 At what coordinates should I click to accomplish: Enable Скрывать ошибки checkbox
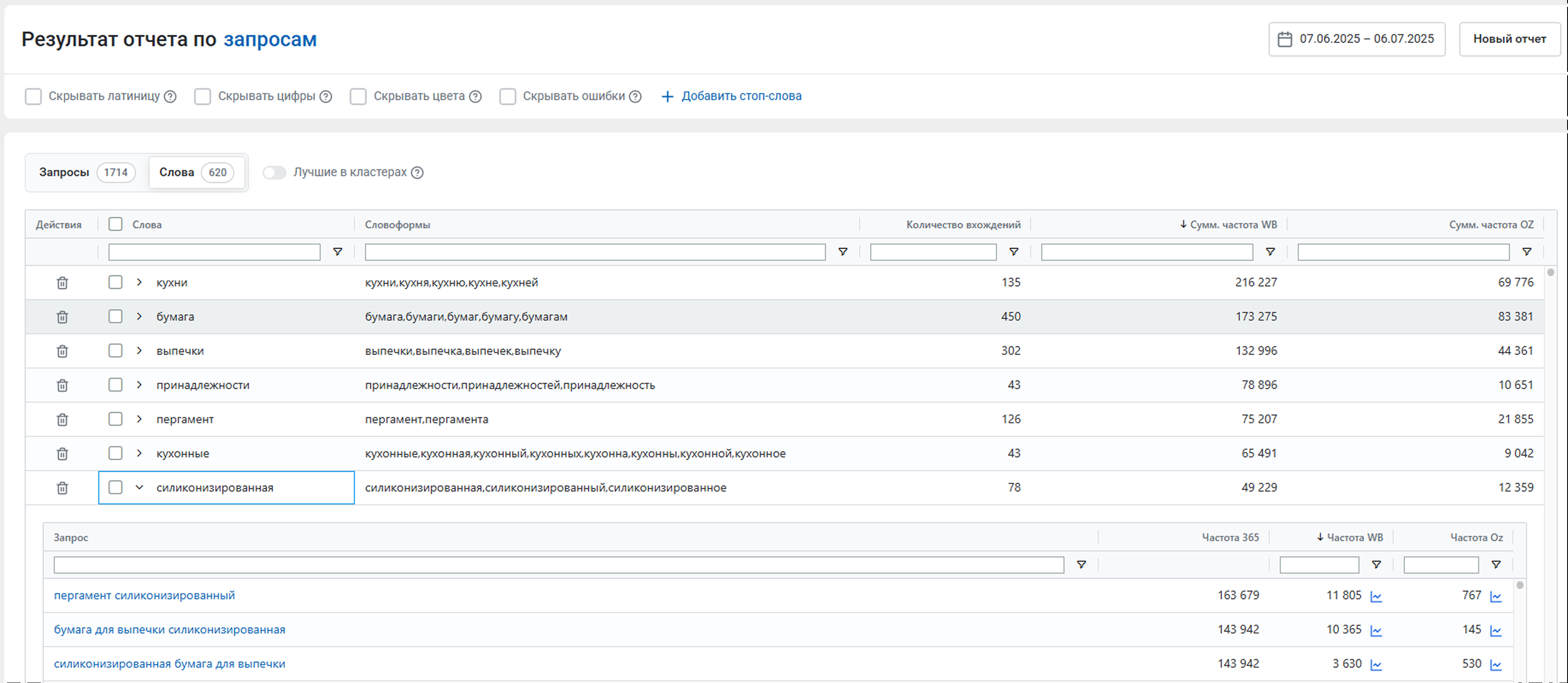point(508,97)
